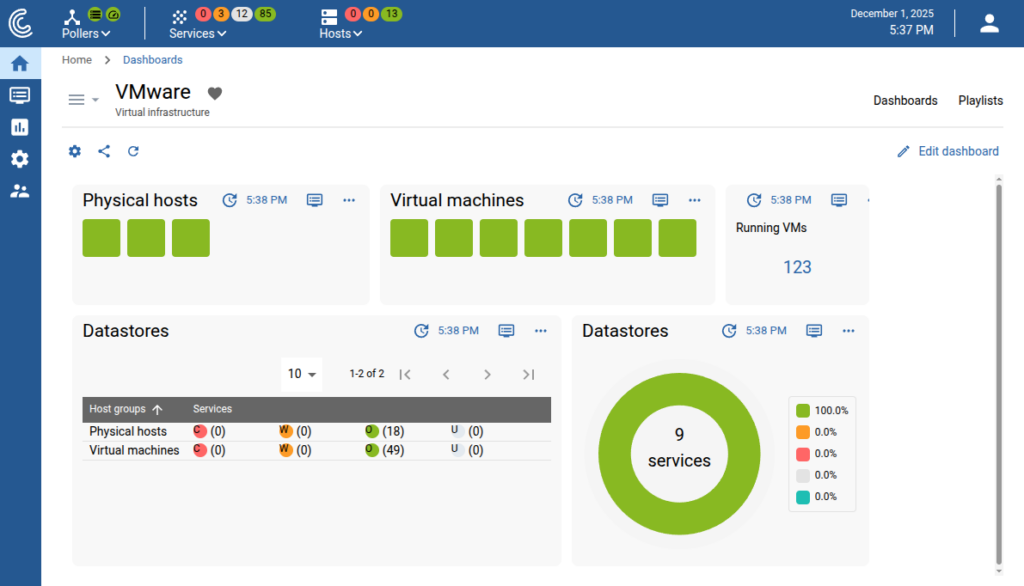Open the Reporting chart icon in sidebar
Image resolution: width=1024 pixels, height=586 pixels.
pyautogui.click(x=20, y=127)
